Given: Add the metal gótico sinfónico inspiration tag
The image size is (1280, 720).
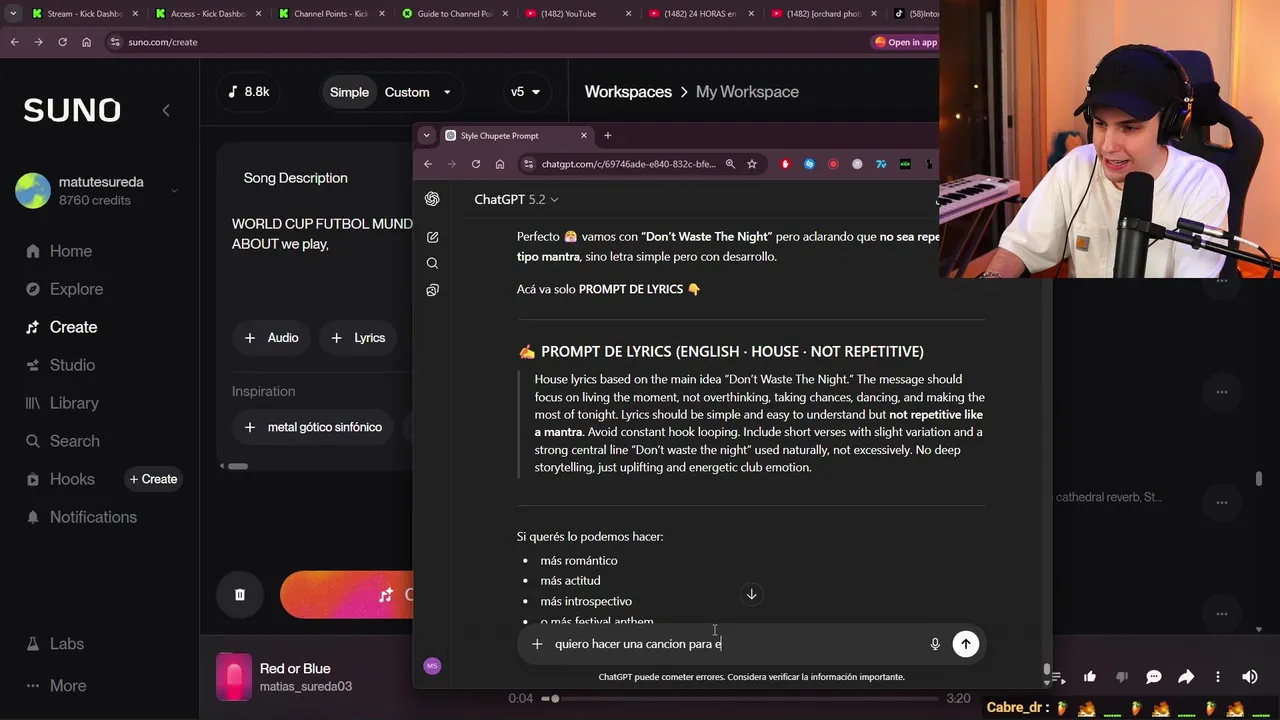Looking at the screenshot, I should [x=314, y=427].
